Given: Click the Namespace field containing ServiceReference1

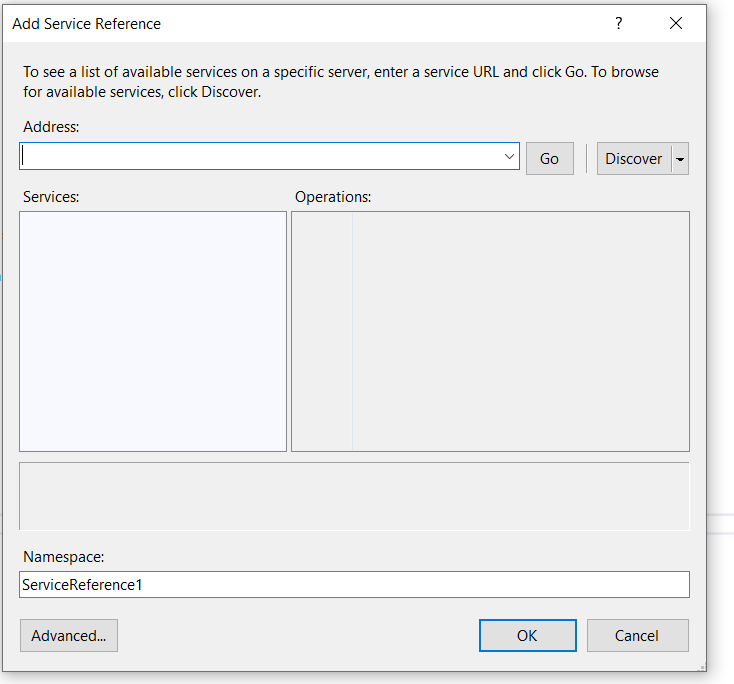Looking at the screenshot, I should 354,584.
